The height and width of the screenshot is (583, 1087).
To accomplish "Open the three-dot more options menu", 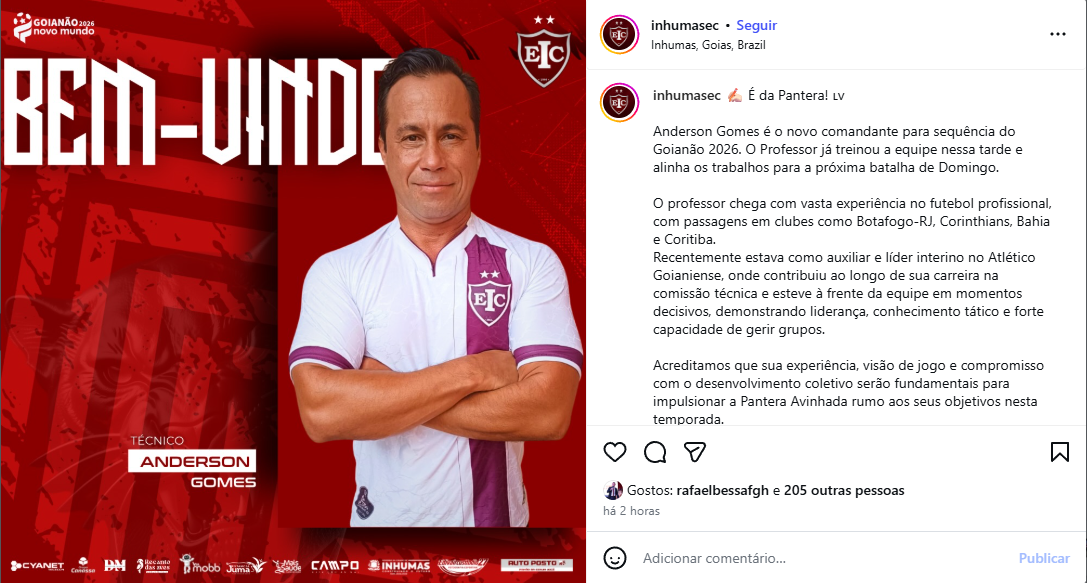I will [1057, 34].
